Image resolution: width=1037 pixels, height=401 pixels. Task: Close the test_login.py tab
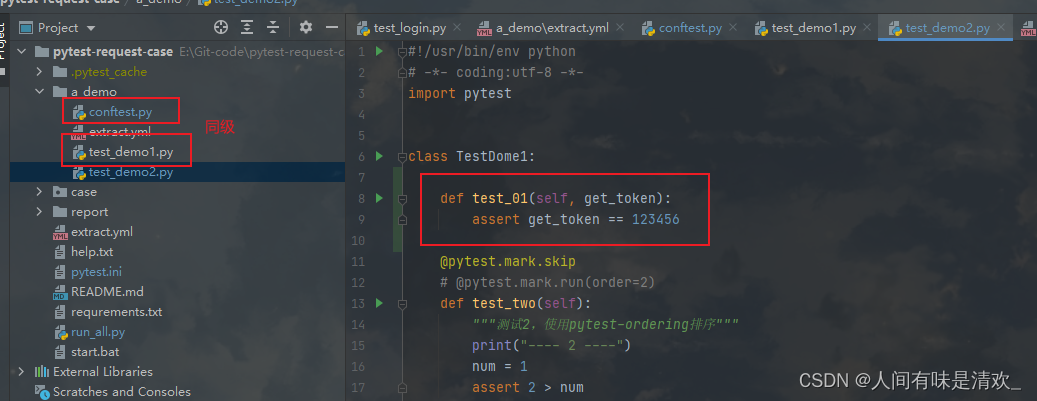458,28
